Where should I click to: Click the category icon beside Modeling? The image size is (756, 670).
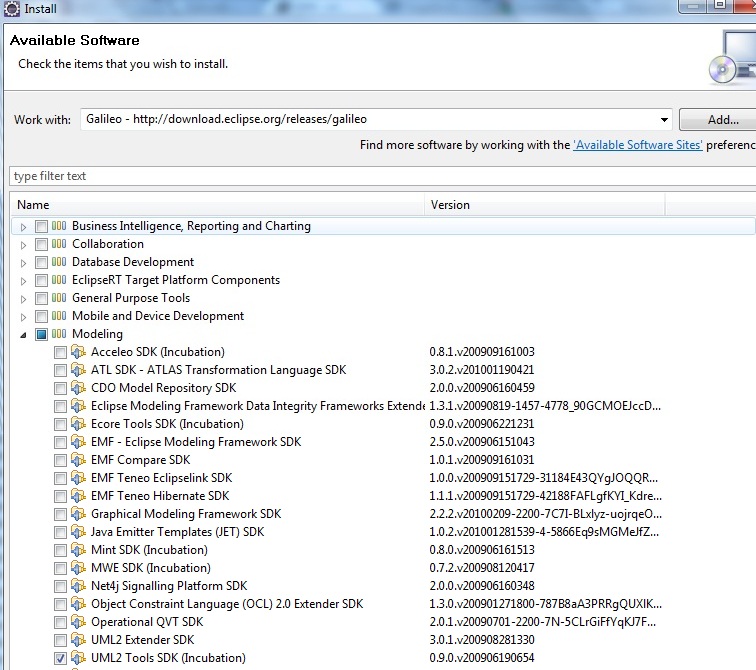[x=59, y=334]
